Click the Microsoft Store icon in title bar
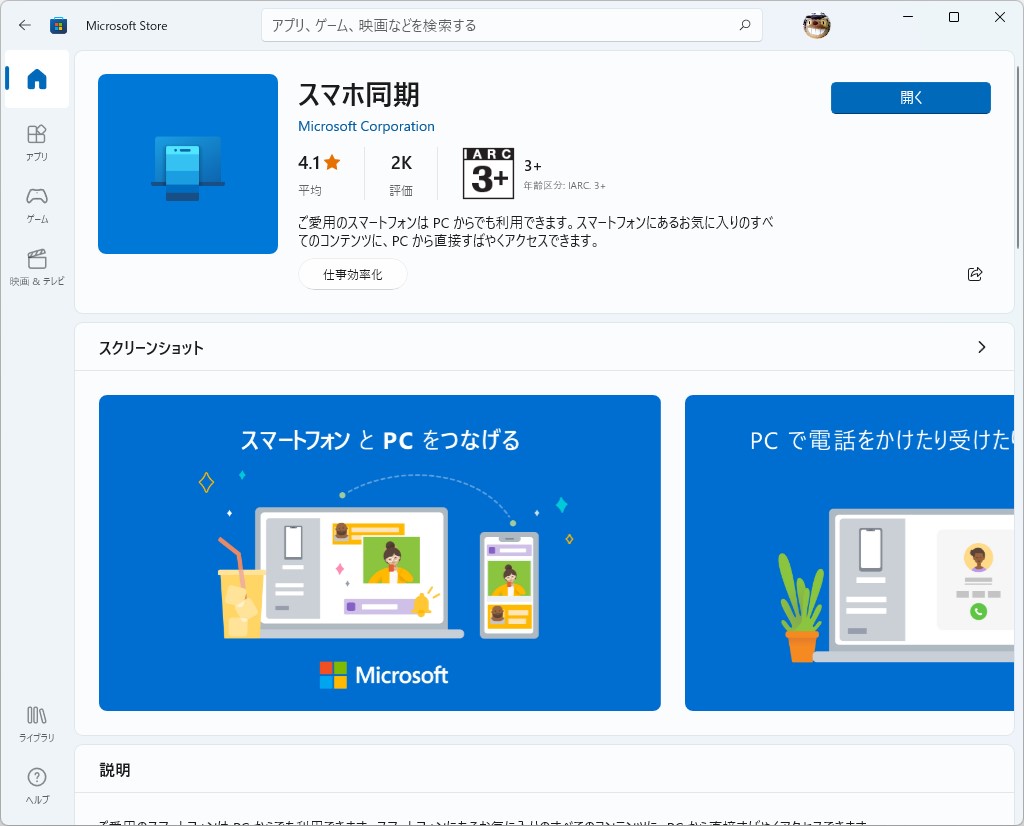The height and width of the screenshot is (826, 1024). 59,25
